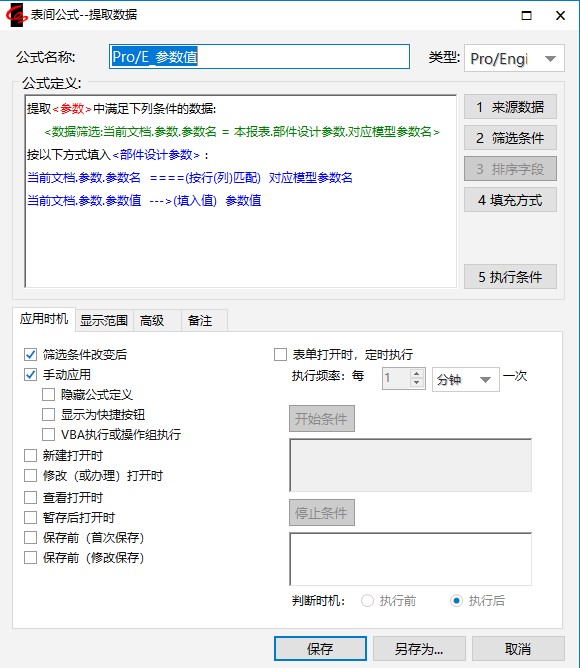Image resolution: width=580 pixels, height=668 pixels.
Task: Enable 隐藏公式定义 checkbox
Action: coord(49,394)
